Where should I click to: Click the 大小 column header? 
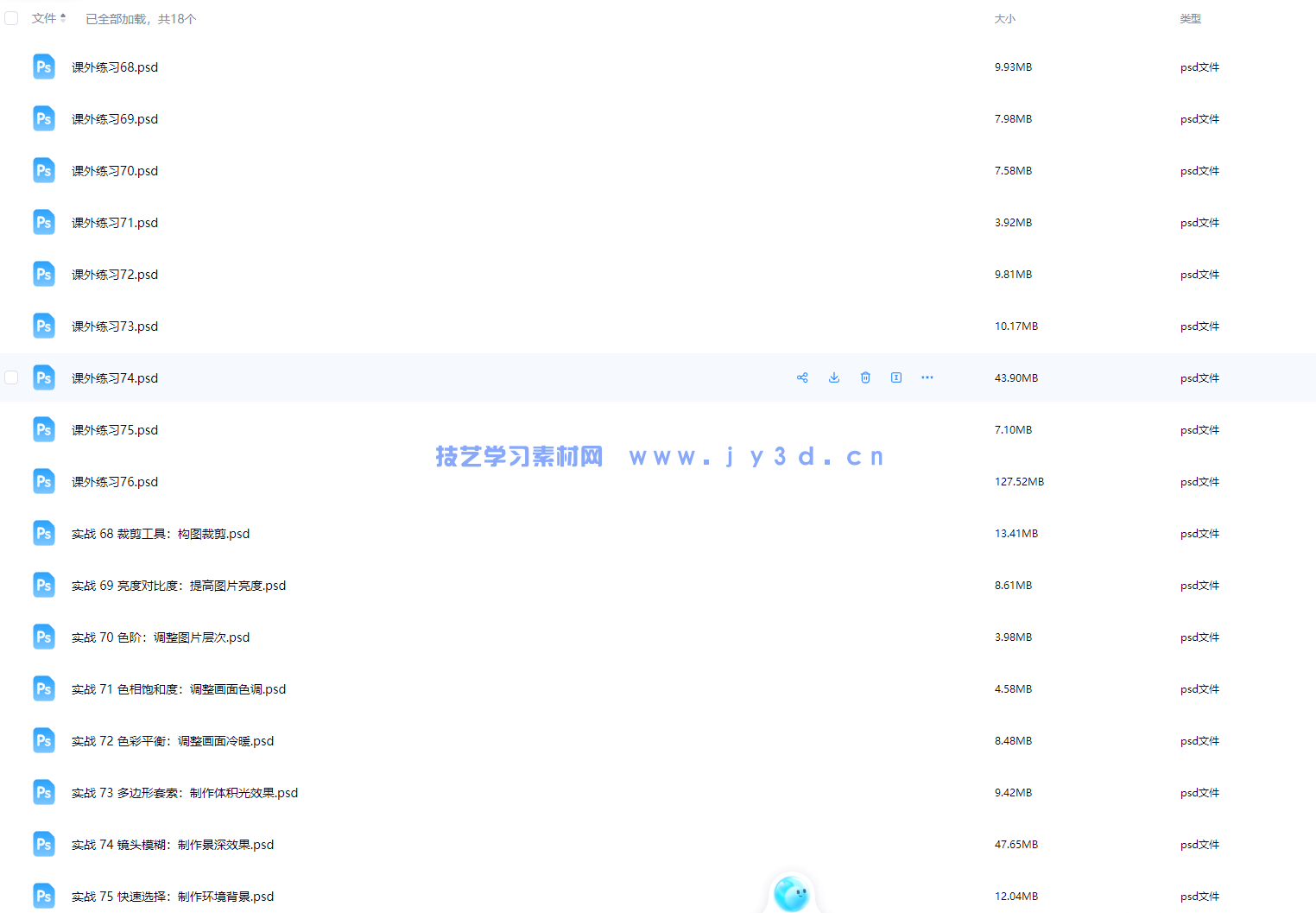tap(1004, 18)
